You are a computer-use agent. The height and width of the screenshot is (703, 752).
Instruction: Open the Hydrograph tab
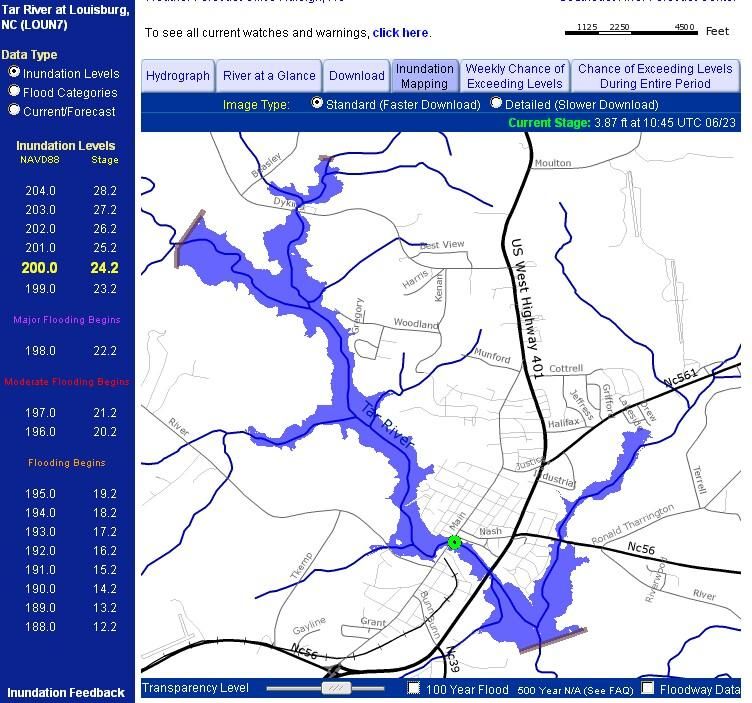pos(178,75)
